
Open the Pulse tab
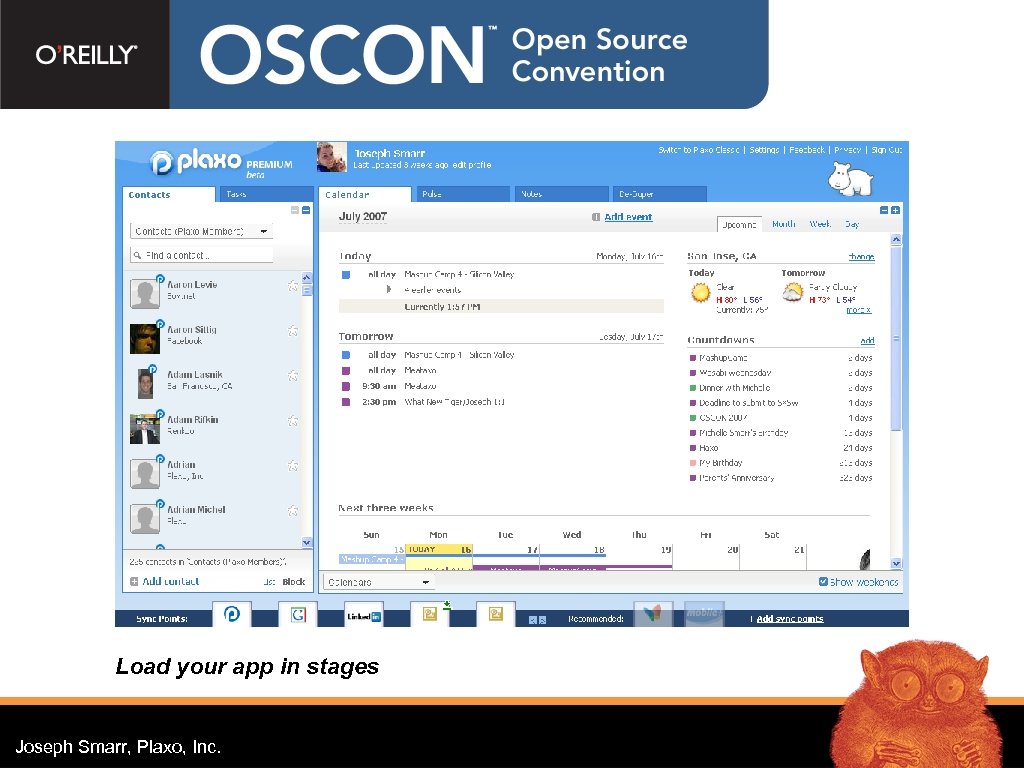462,194
